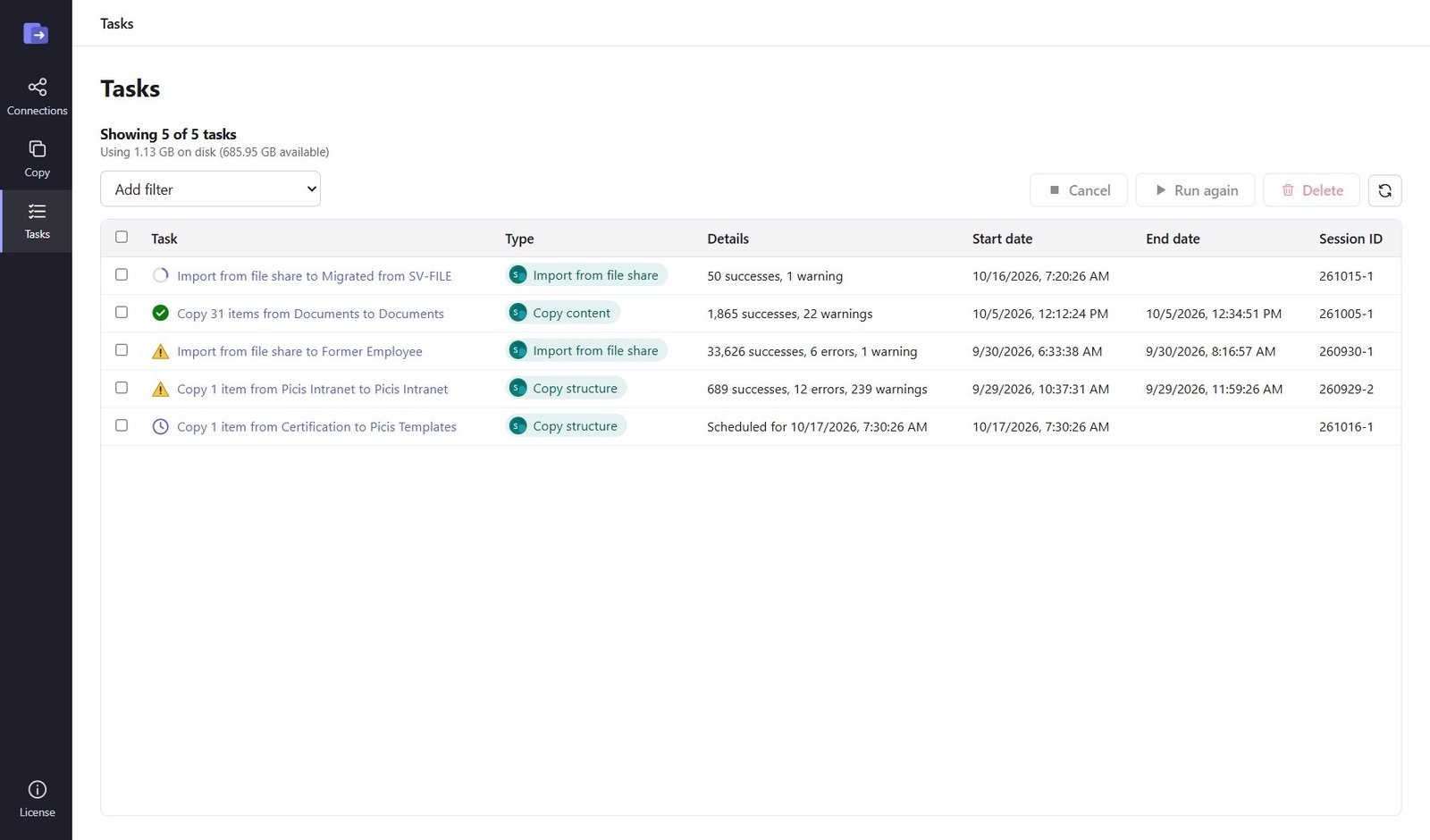Click the Details column header

[728, 239]
